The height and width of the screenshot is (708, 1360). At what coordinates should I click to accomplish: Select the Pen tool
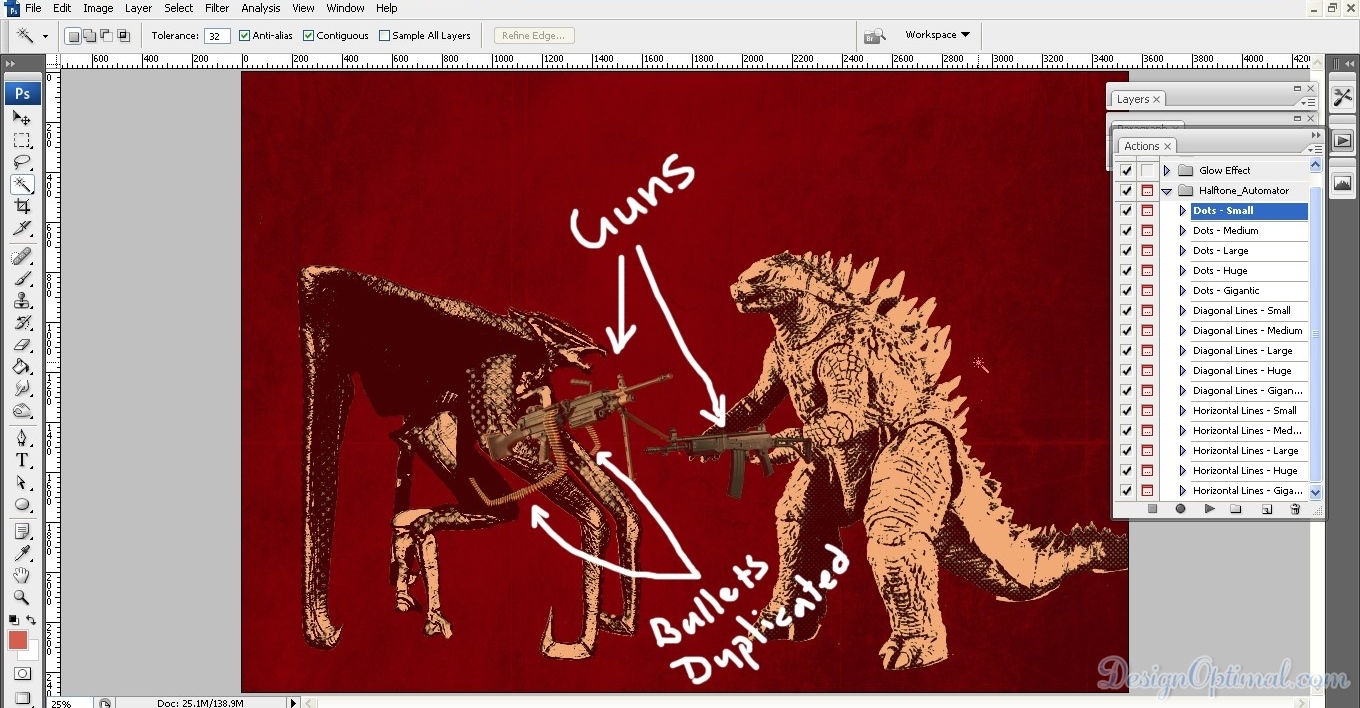point(22,438)
